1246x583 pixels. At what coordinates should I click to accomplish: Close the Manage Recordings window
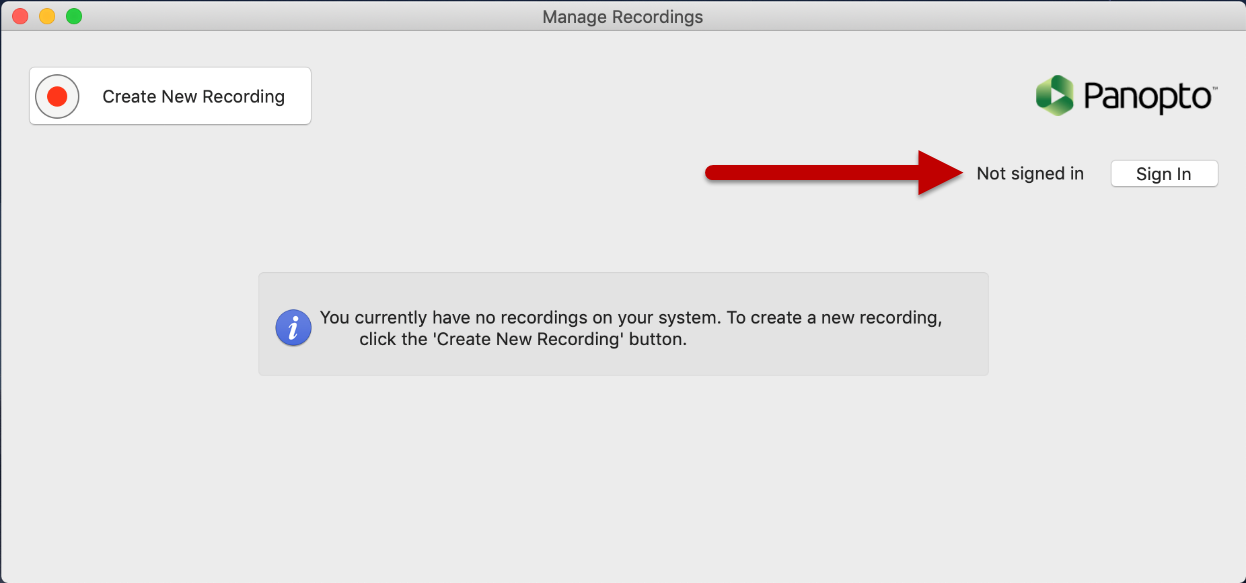pyautogui.click(x=20, y=16)
